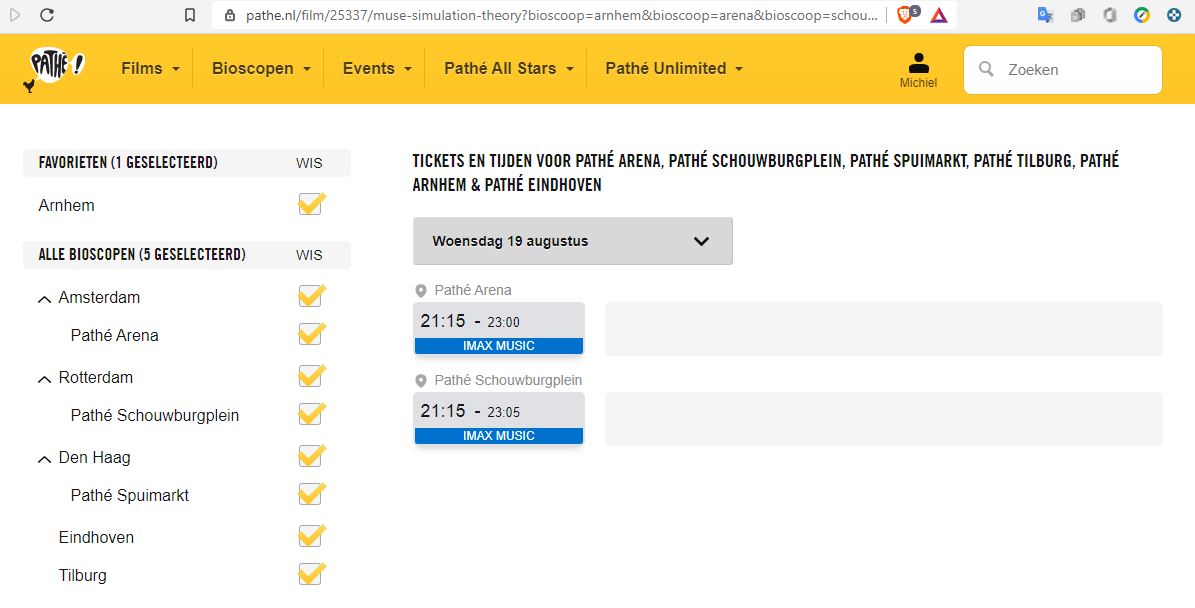
Task: Clear favorites with WIS link
Action: coord(309,163)
